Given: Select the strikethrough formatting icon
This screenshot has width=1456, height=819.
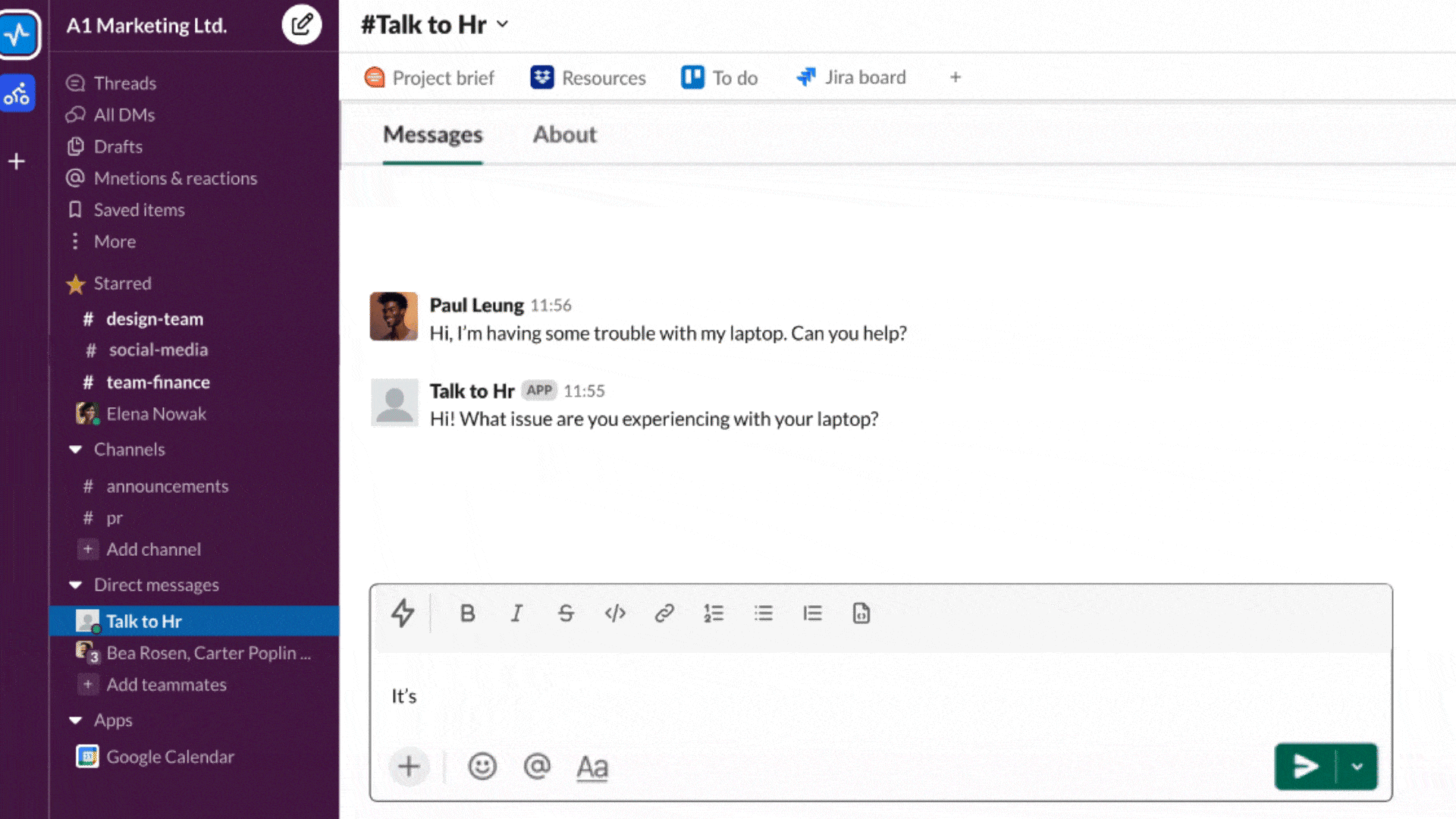Looking at the screenshot, I should [x=566, y=613].
